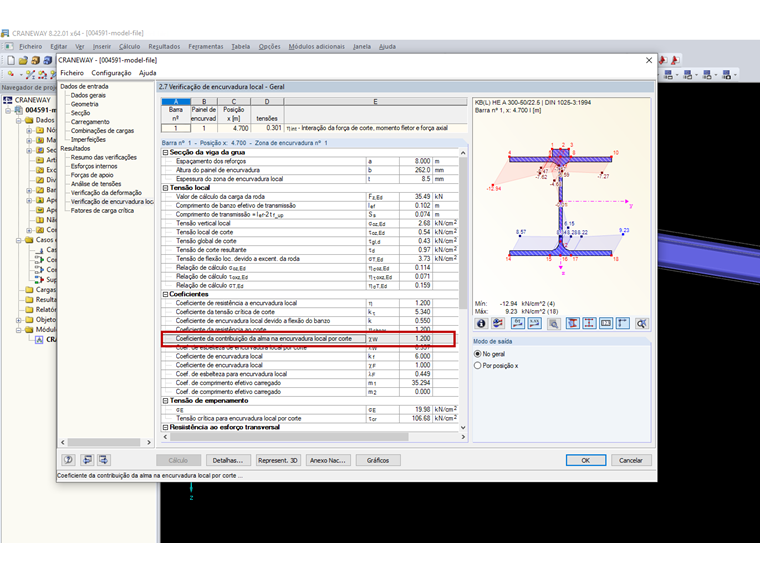Select 'Resumo das verificações' in dialog tree
Image resolution: width=760 pixels, height=570 pixels.
[104, 158]
